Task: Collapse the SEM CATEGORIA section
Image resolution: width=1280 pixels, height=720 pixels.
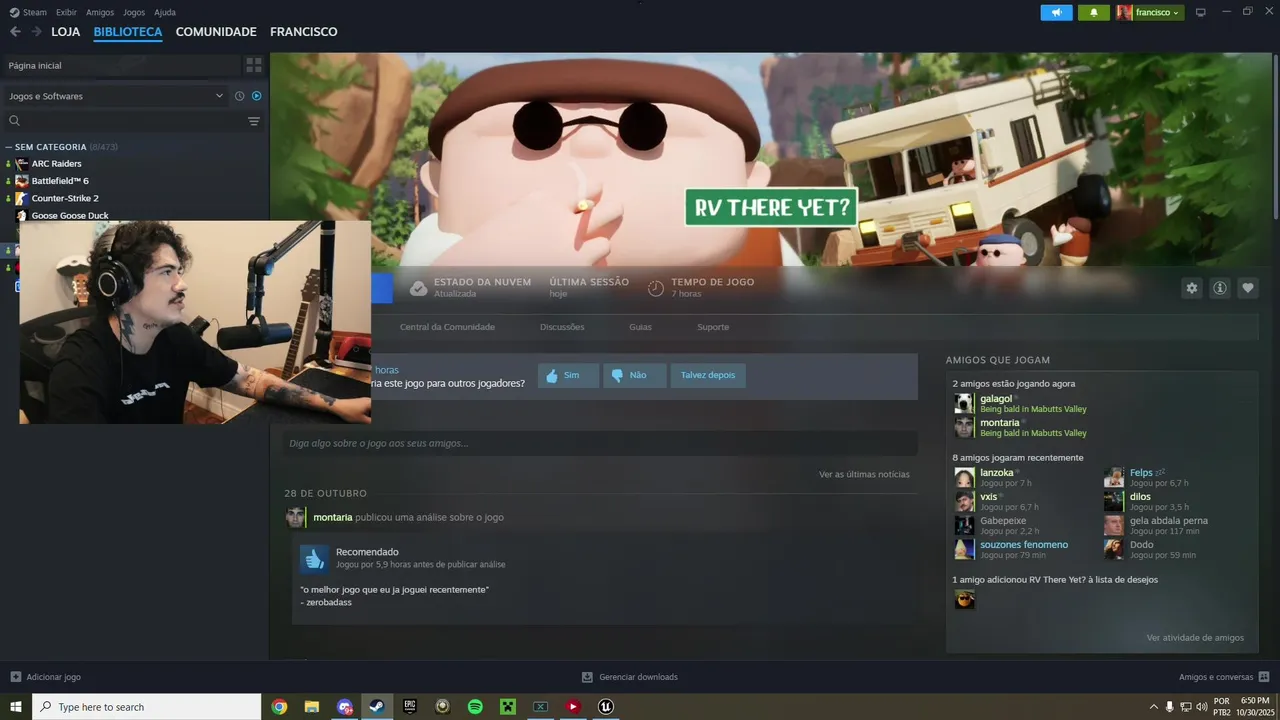Action: [9, 147]
